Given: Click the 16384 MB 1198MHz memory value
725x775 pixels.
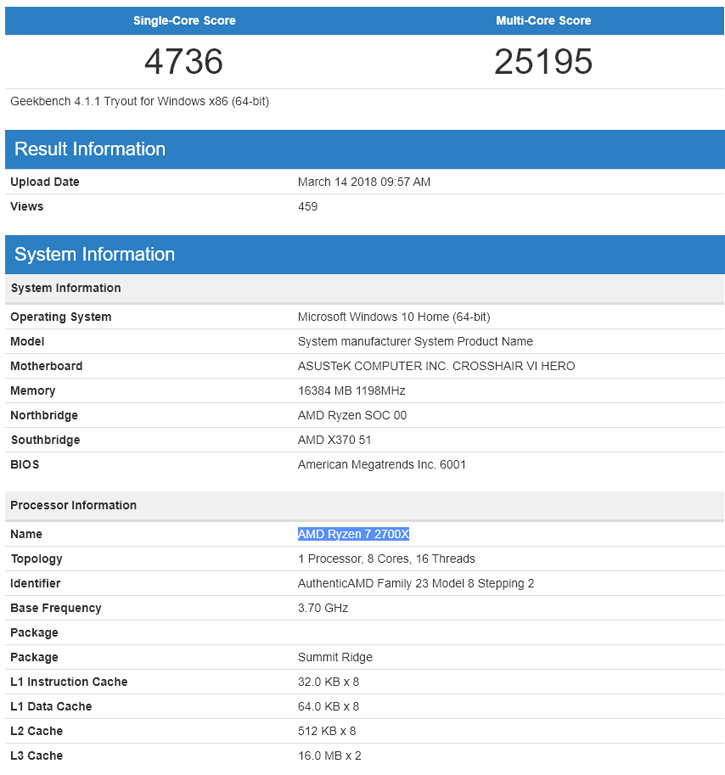Looking at the screenshot, I should pyautogui.click(x=351, y=391).
